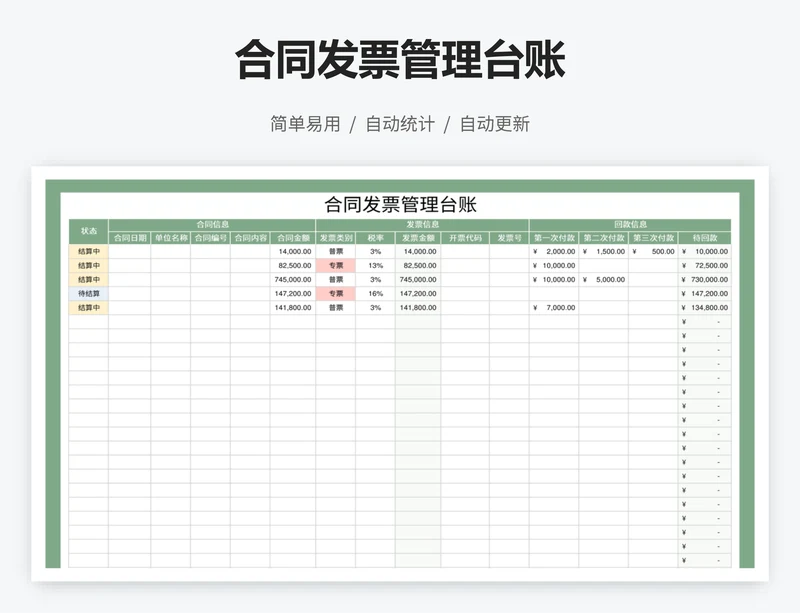Click the 第三次付款 column header
The height and width of the screenshot is (613, 800).
654,238
